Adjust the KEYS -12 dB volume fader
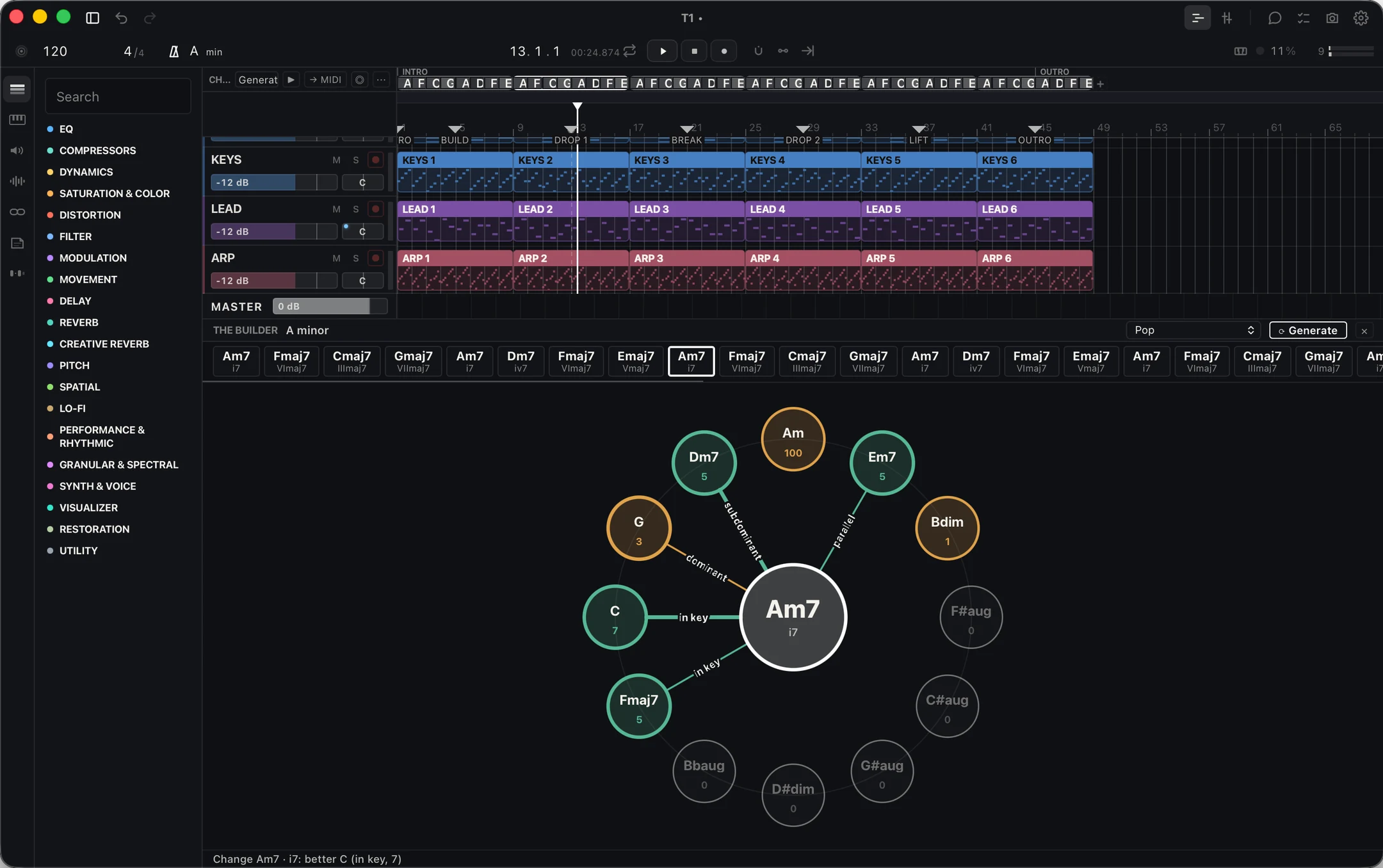The width and height of the screenshot is (1383, 868). pyautogui.click(x=273, y=182)
